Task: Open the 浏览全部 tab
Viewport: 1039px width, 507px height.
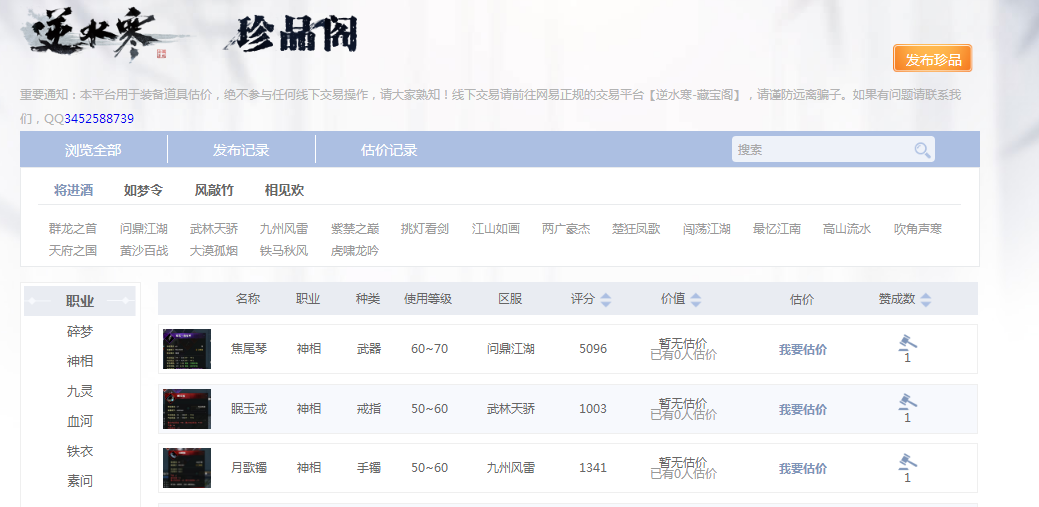Action: click(x=93, y=150)
